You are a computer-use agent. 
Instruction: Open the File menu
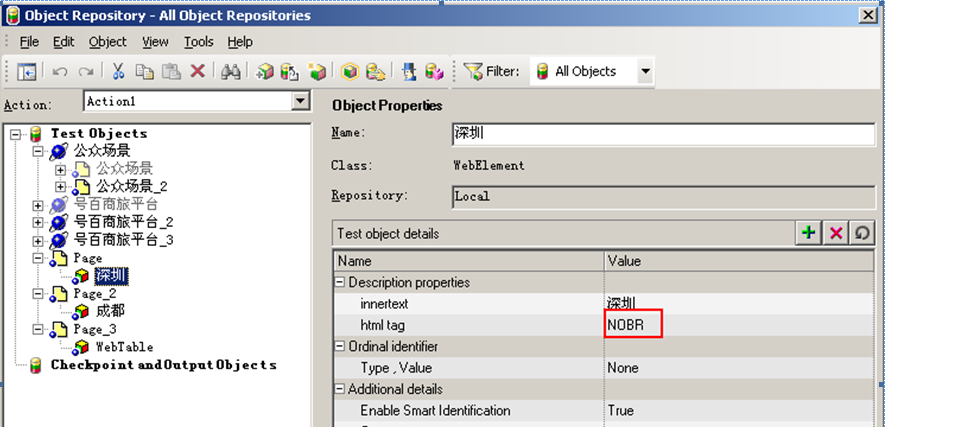pos(29,42)
